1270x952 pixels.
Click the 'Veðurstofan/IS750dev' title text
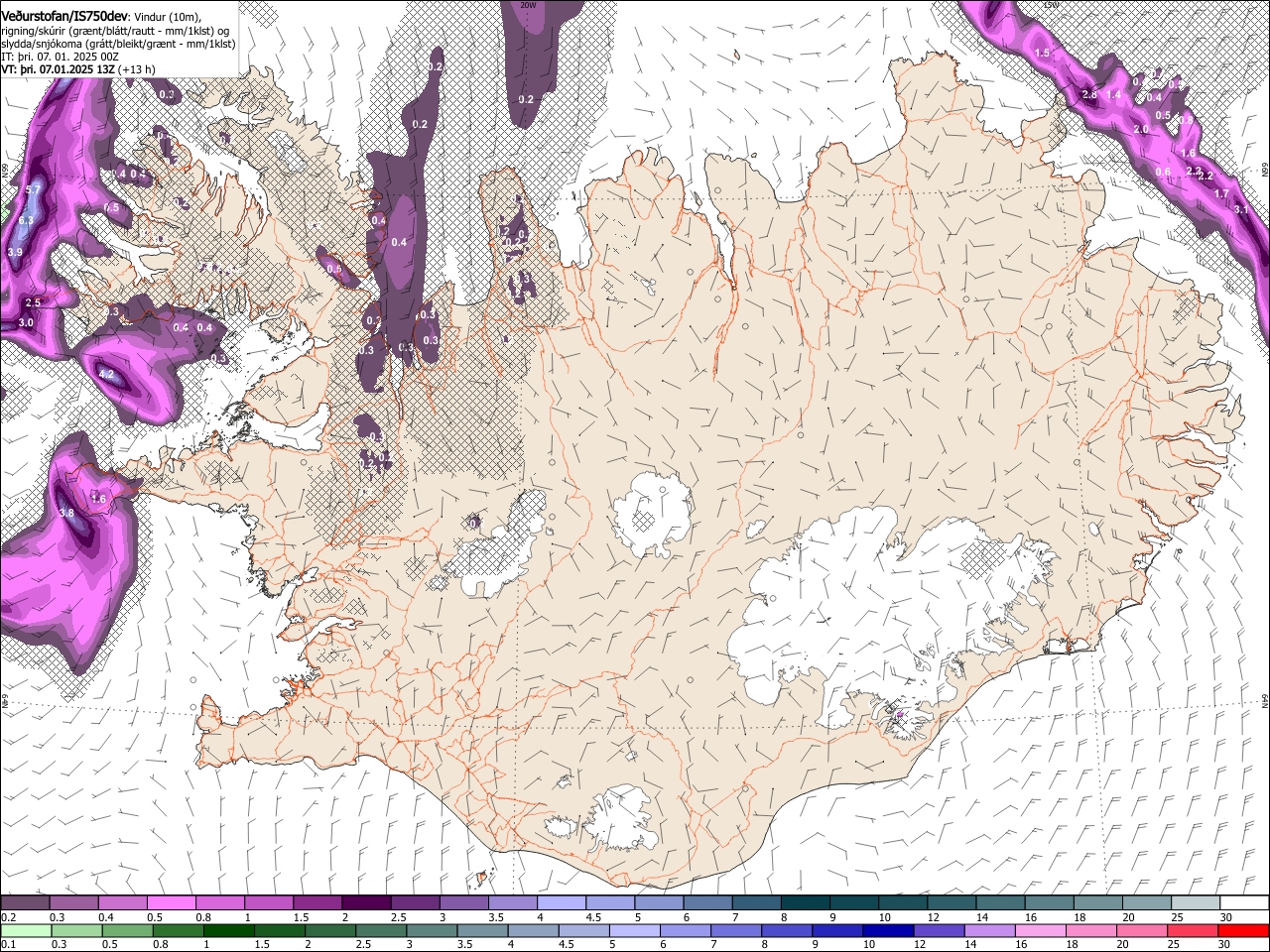tap(65, 15)
